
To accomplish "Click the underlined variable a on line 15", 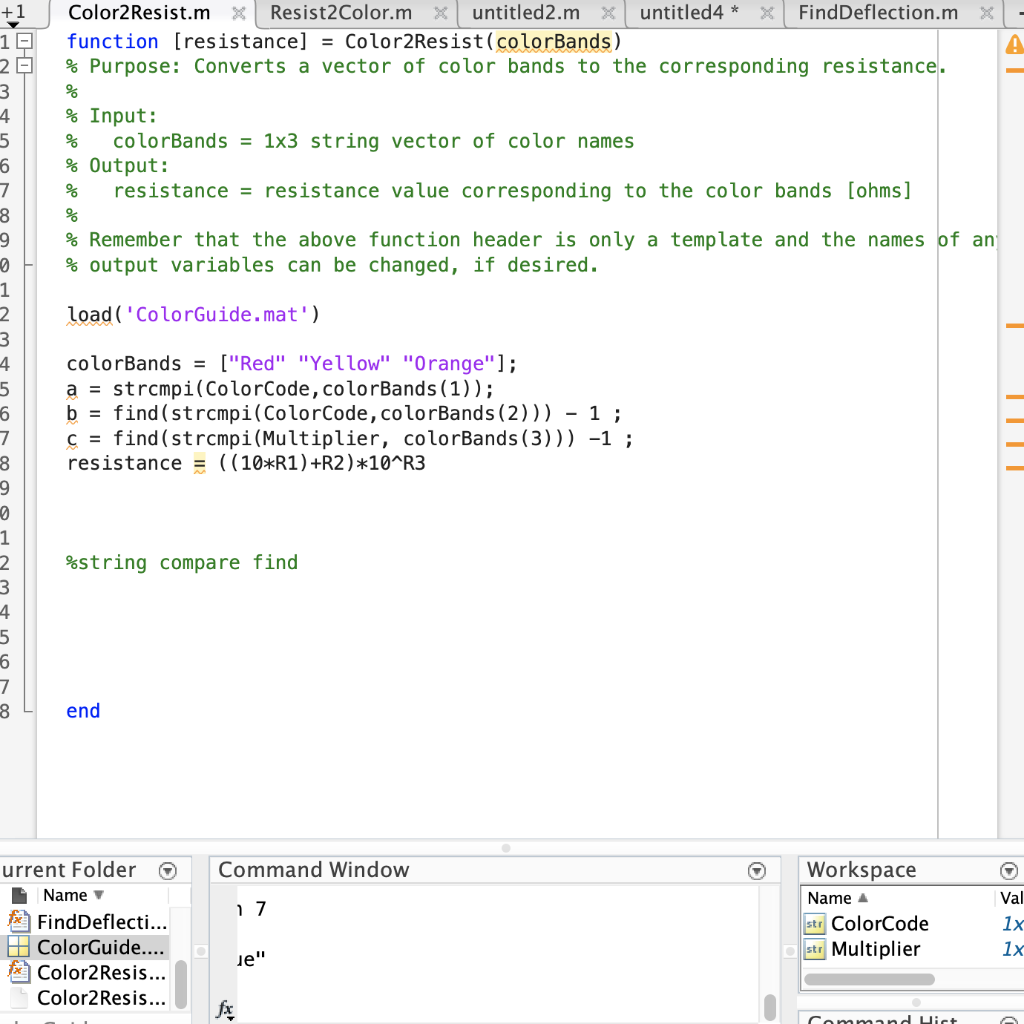I will click(72, 389).
